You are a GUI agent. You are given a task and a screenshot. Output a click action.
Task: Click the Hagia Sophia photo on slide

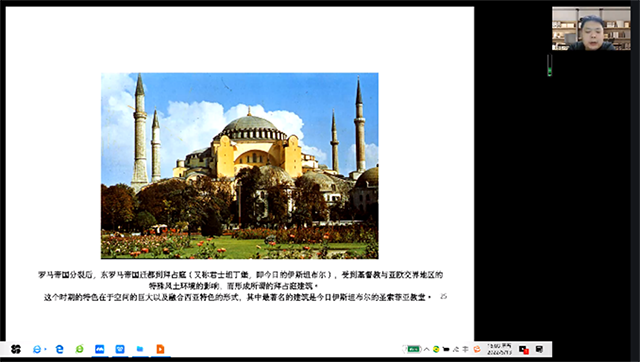[240, 166]
